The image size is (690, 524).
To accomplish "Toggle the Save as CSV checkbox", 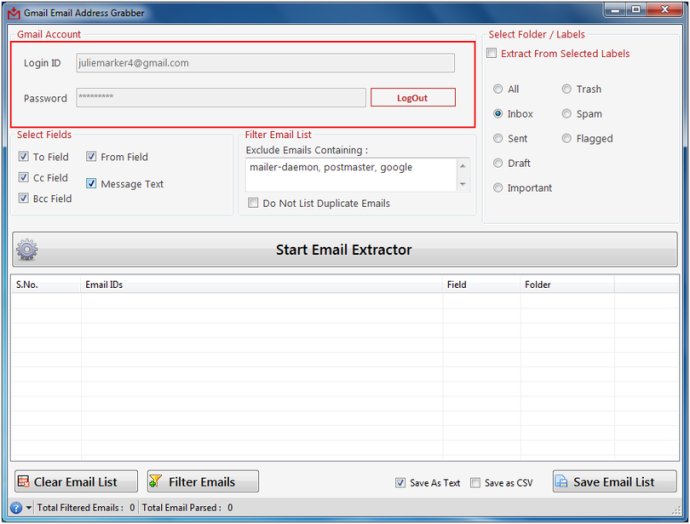I will coord(475,483).
